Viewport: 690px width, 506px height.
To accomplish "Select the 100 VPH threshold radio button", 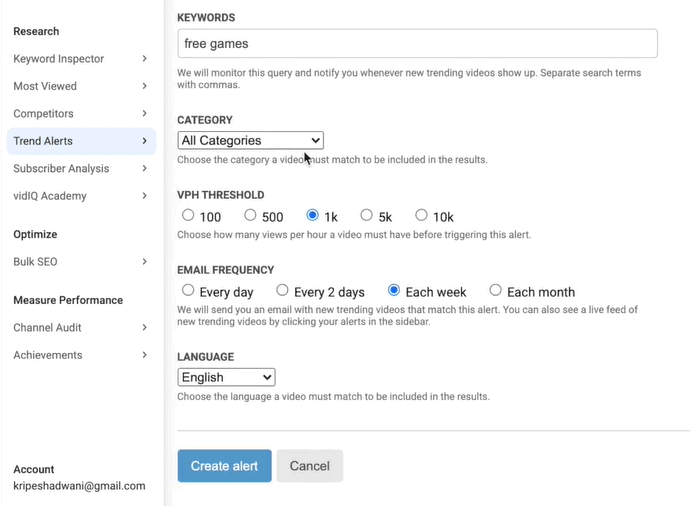I will click(x=188, y=215).
